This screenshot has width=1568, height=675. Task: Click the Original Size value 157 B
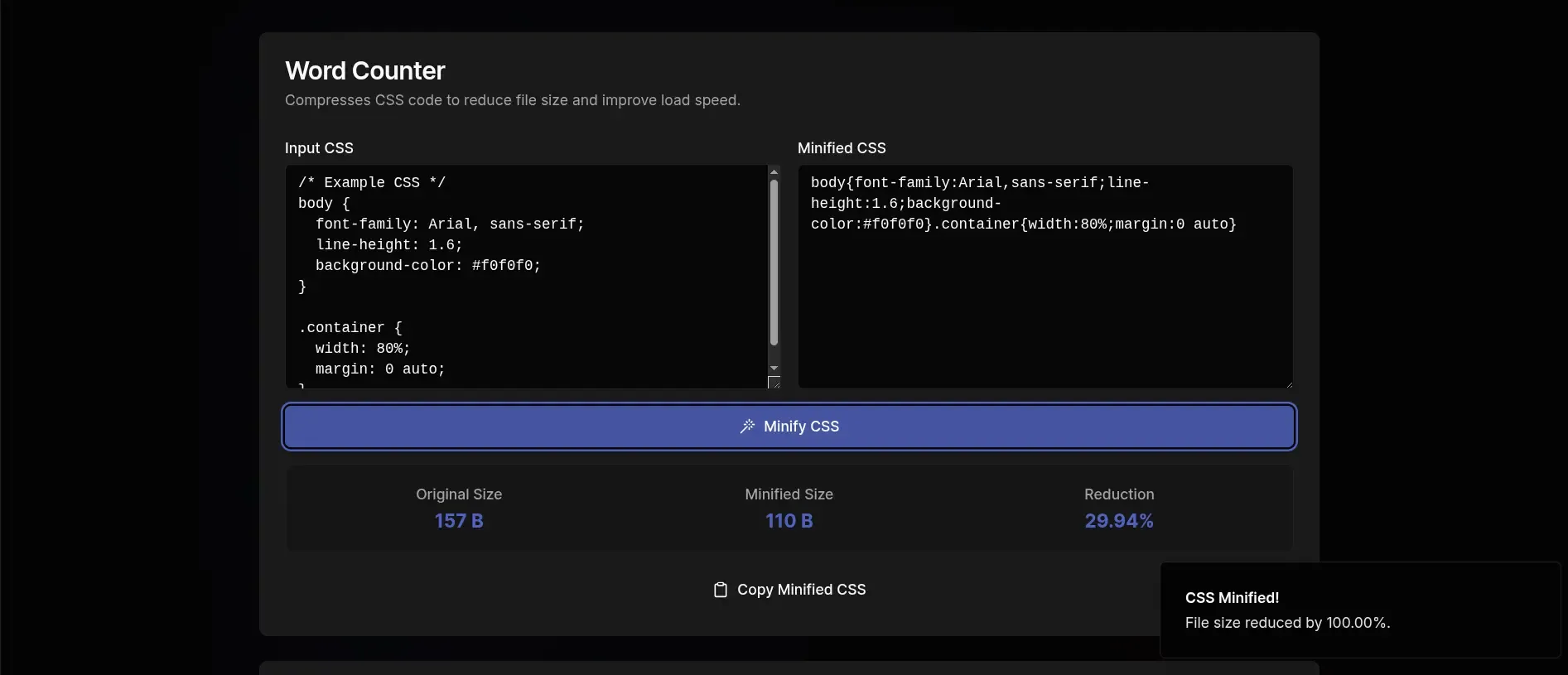459,521
